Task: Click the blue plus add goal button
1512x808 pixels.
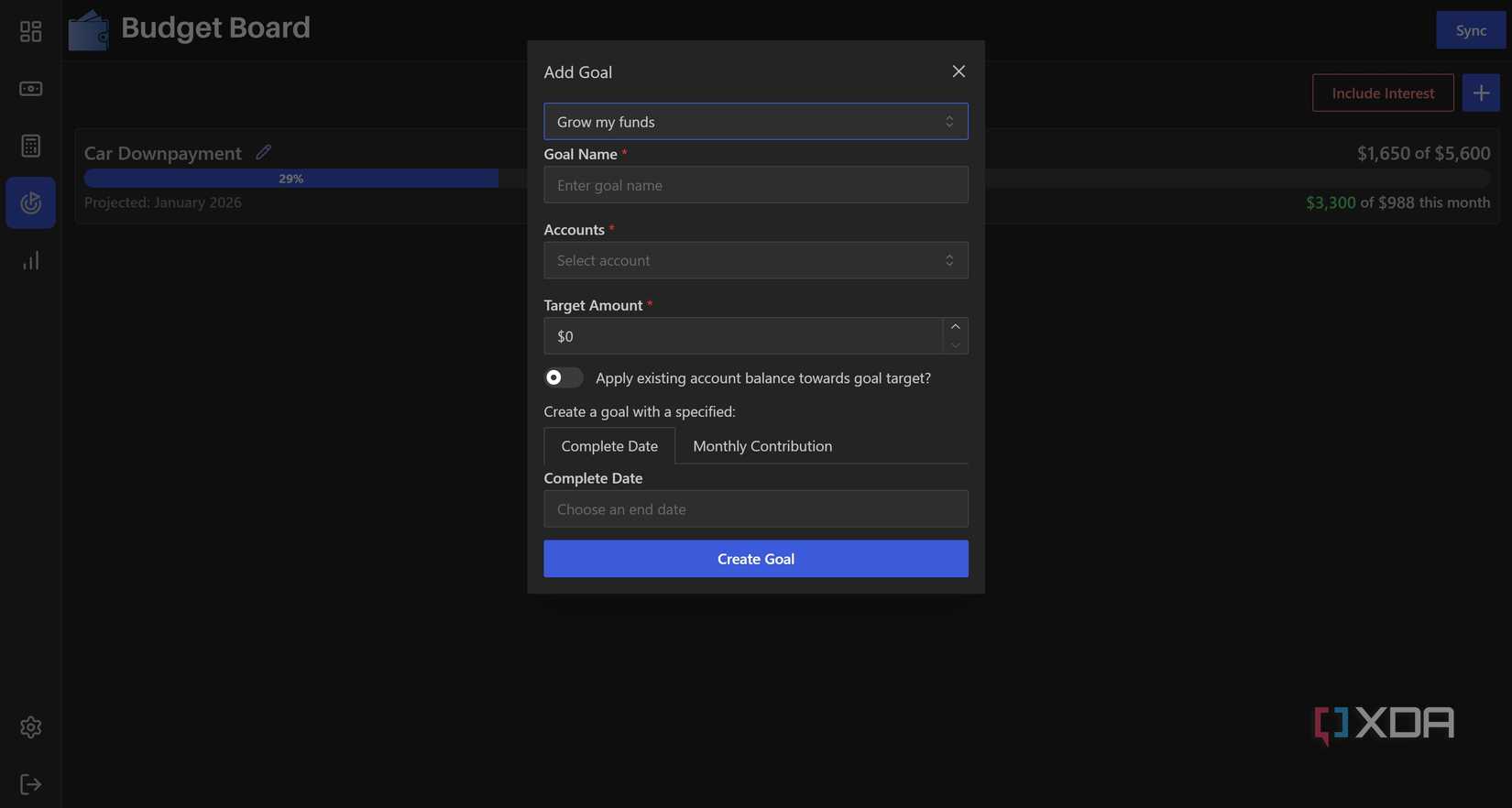Action: (x=1481, y=93)
